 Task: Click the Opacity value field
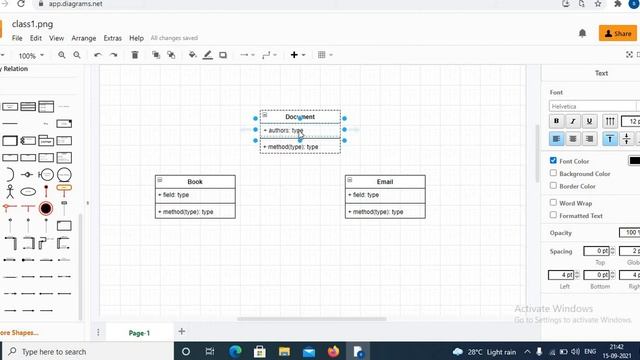pyautogui.click(x=629, y=232)
